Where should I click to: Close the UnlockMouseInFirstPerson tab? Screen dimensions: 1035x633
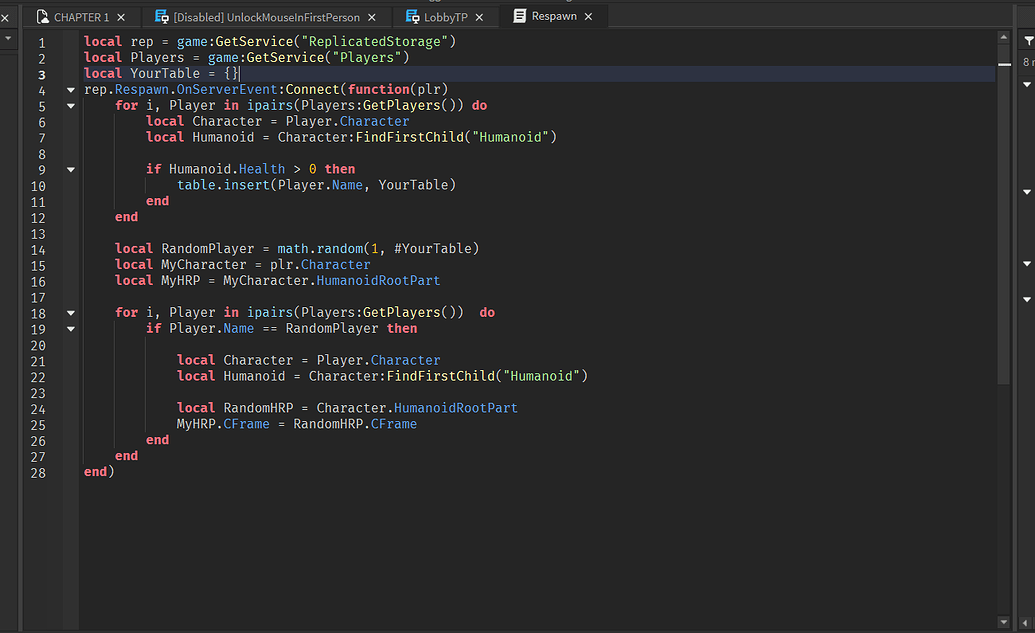click(x=372, y=17)
